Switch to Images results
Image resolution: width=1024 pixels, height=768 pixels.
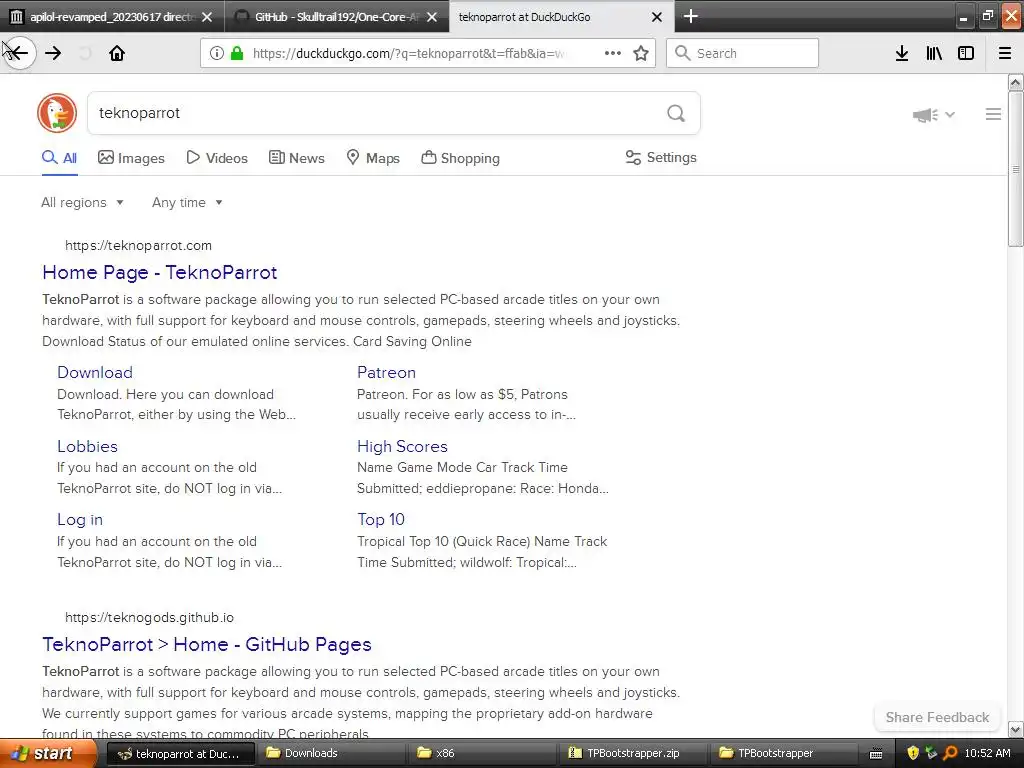[131, 158]
